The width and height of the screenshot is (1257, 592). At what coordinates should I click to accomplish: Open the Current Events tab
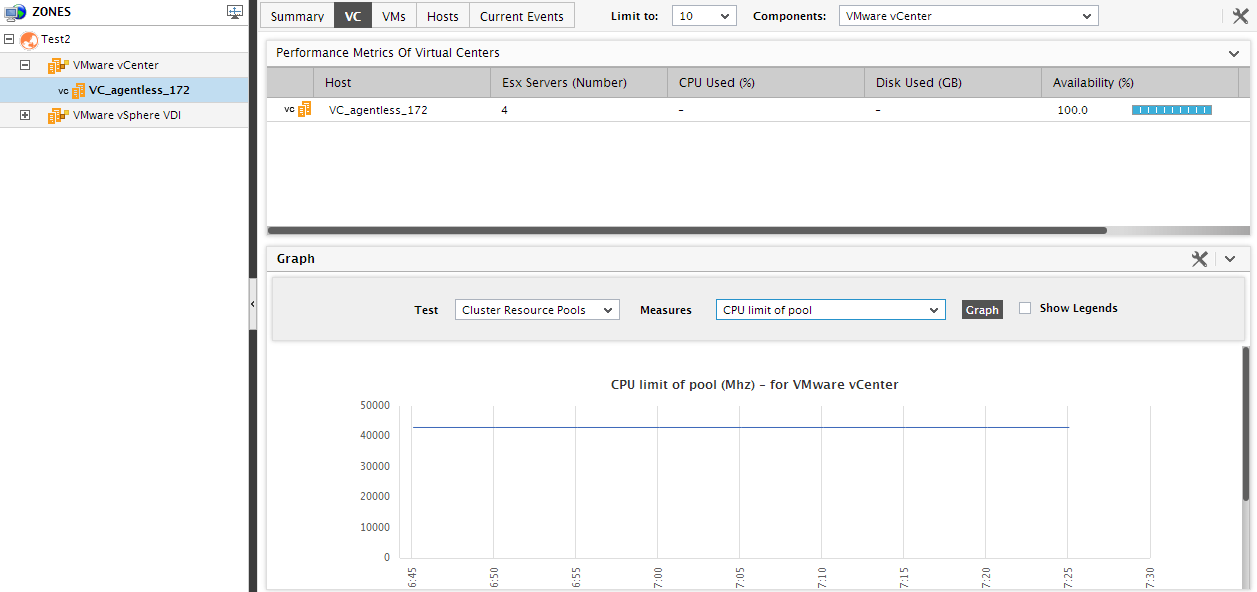522,16
